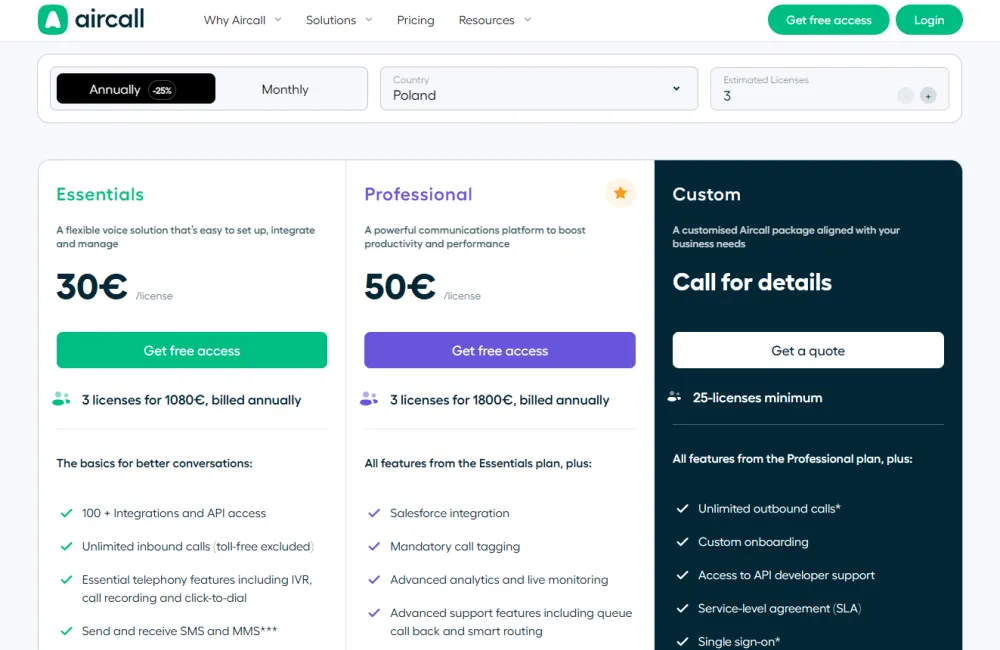Open the Country dropdown showing Poland

(538, 89)
